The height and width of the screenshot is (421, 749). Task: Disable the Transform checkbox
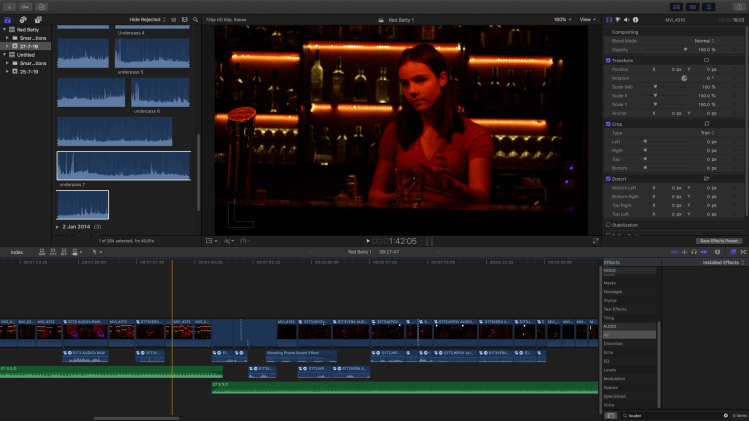608,60
